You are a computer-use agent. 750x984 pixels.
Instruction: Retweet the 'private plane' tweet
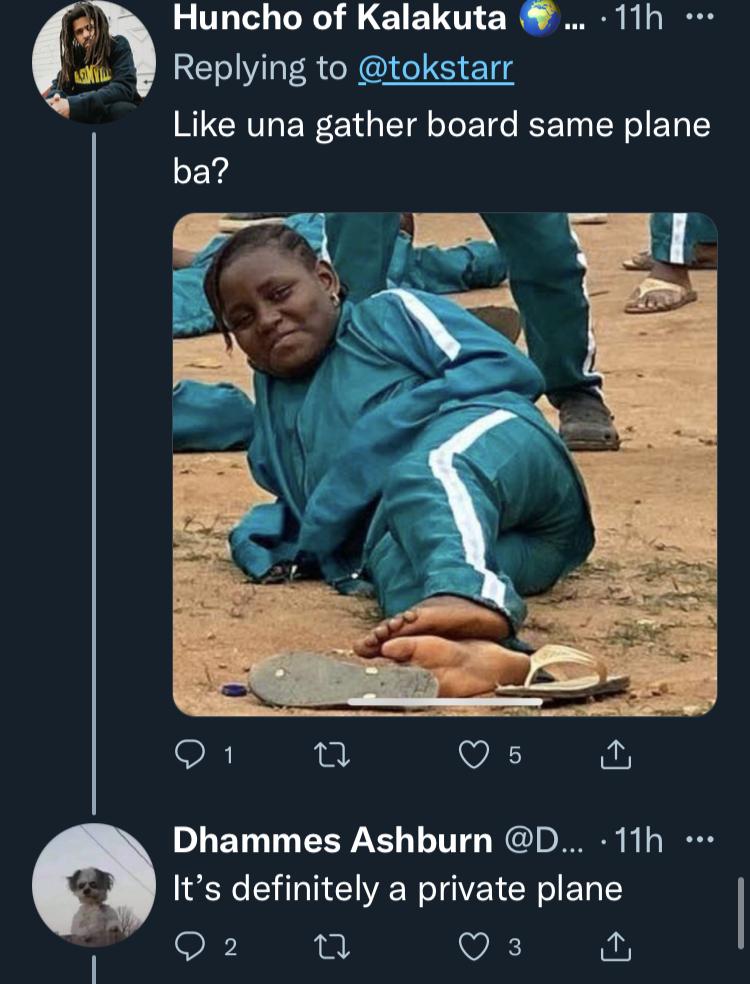point(331,947)
